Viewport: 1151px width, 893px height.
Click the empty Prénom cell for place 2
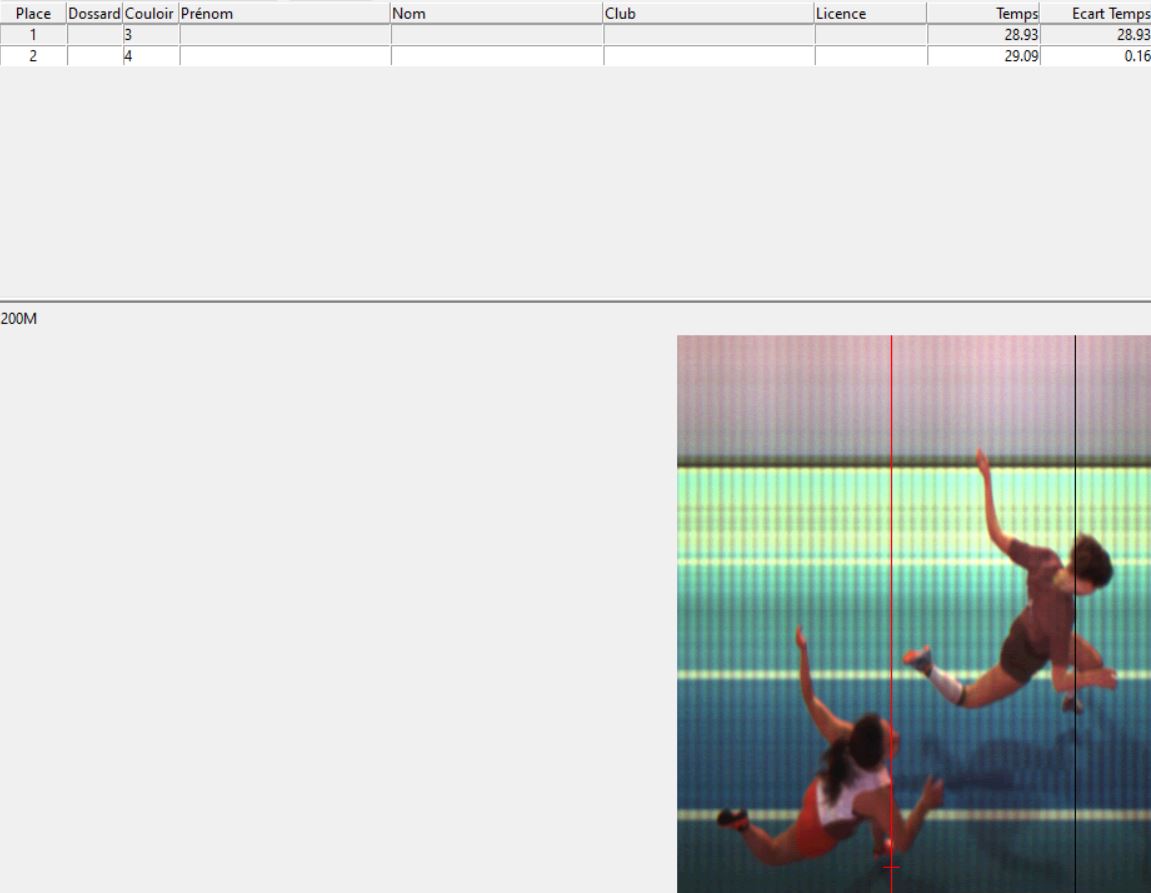point(285,56)
